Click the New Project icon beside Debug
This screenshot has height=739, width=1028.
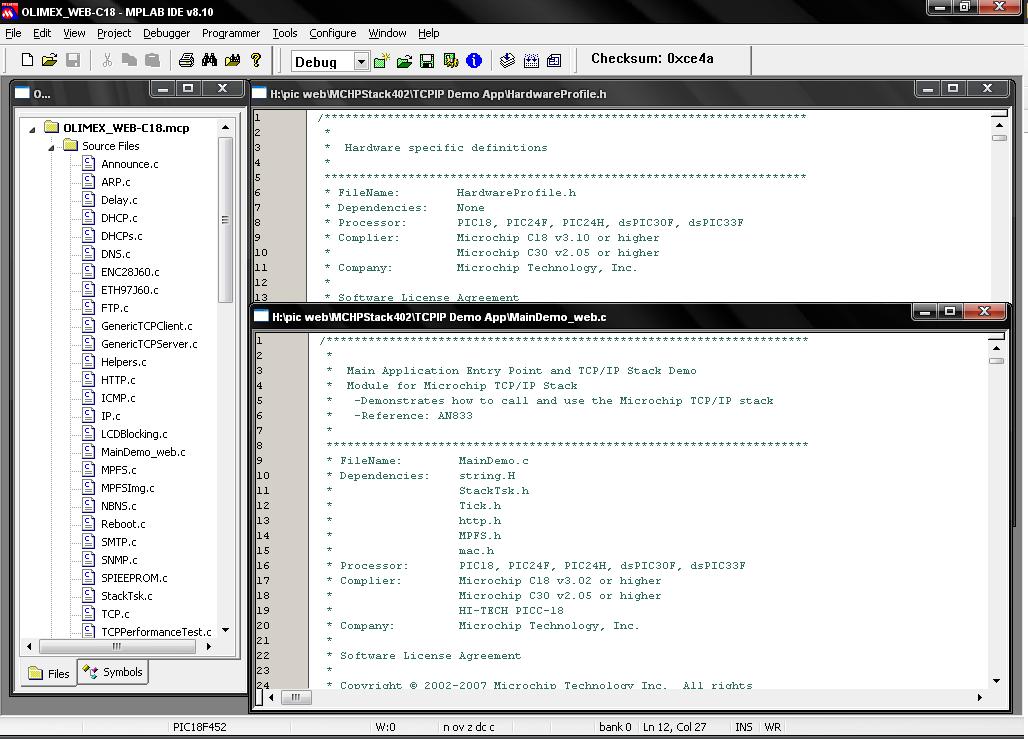[381, 61]
